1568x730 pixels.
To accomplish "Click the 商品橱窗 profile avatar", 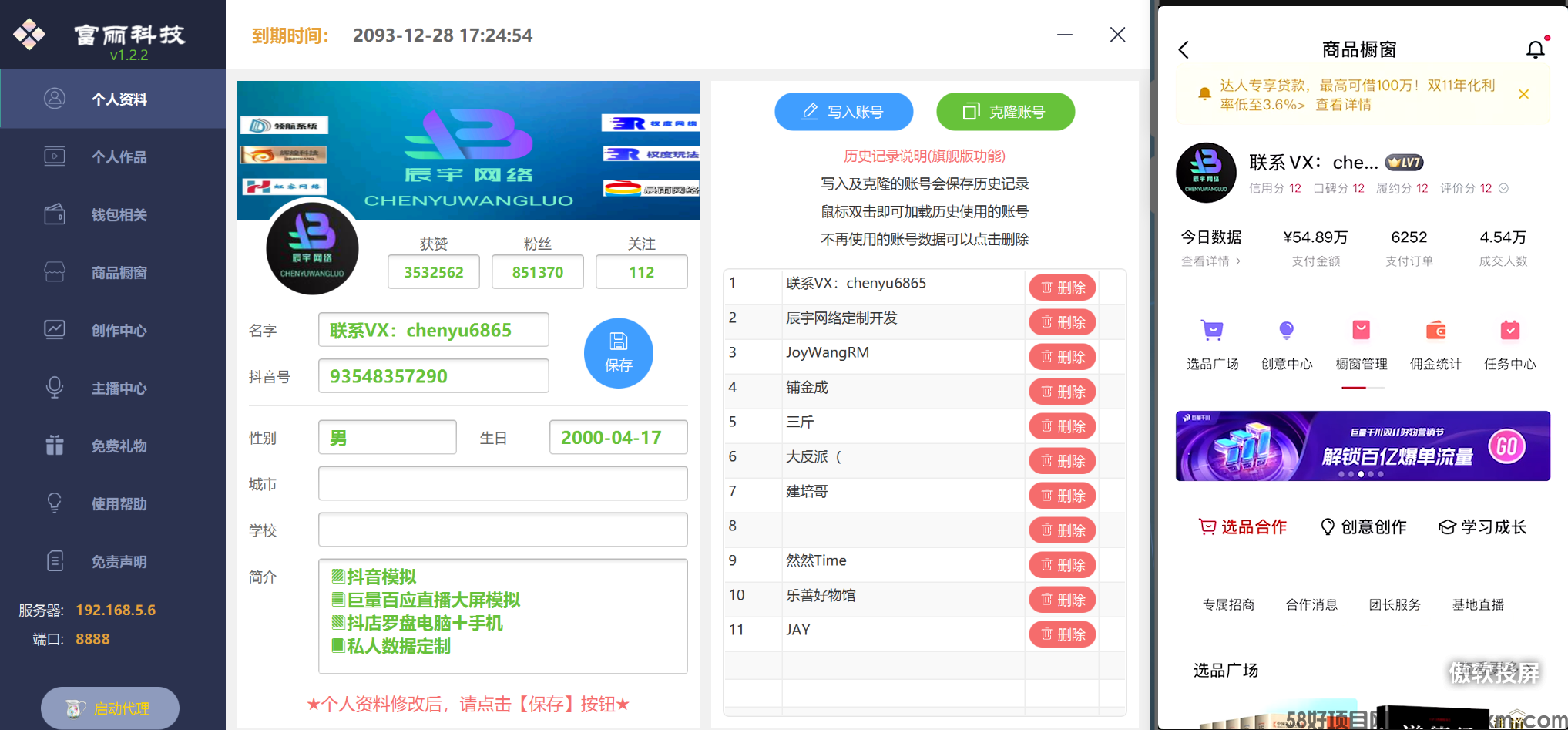I will [1206, 173].
